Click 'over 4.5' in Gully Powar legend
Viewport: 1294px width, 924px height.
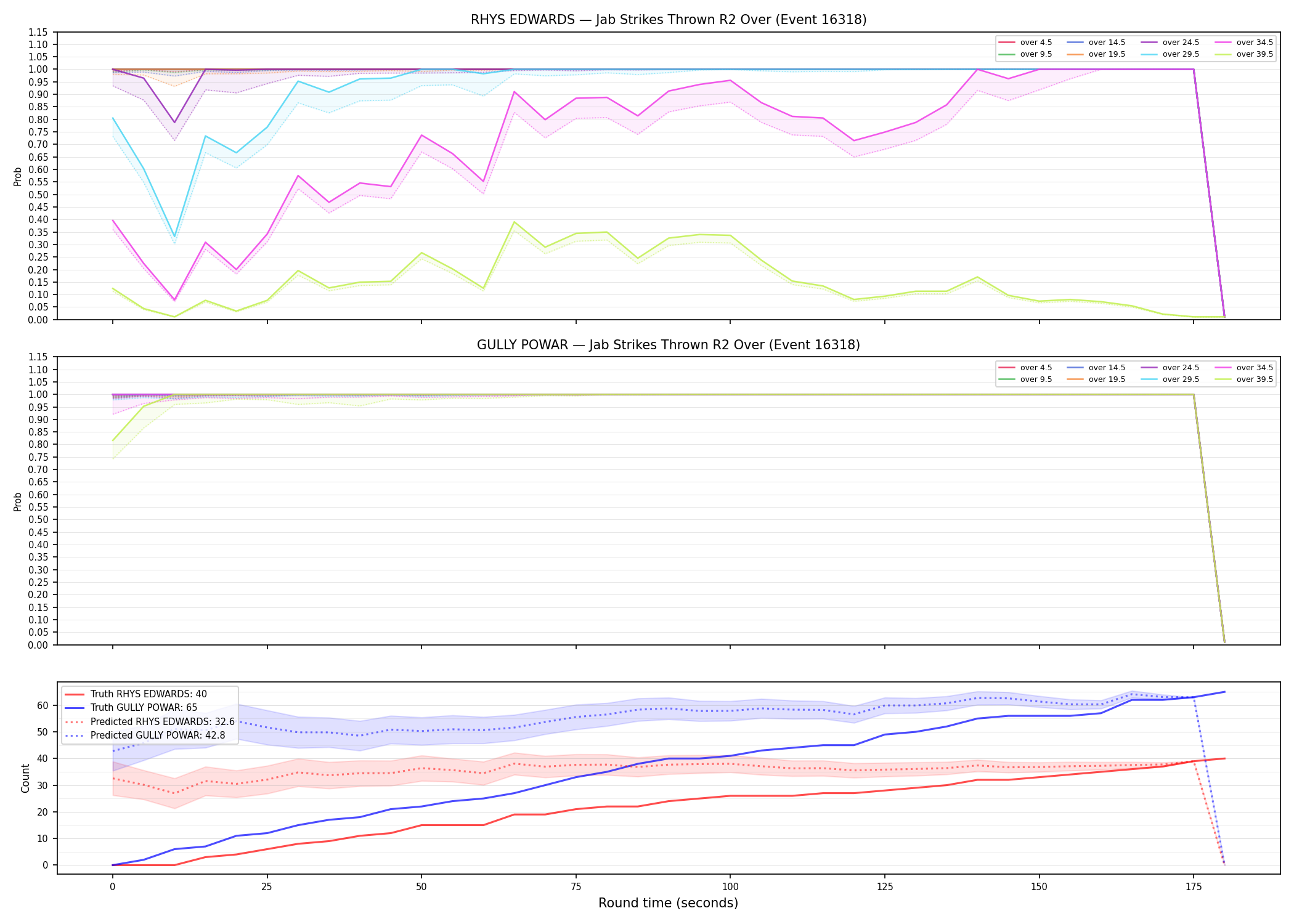(x=1025, y=368)
